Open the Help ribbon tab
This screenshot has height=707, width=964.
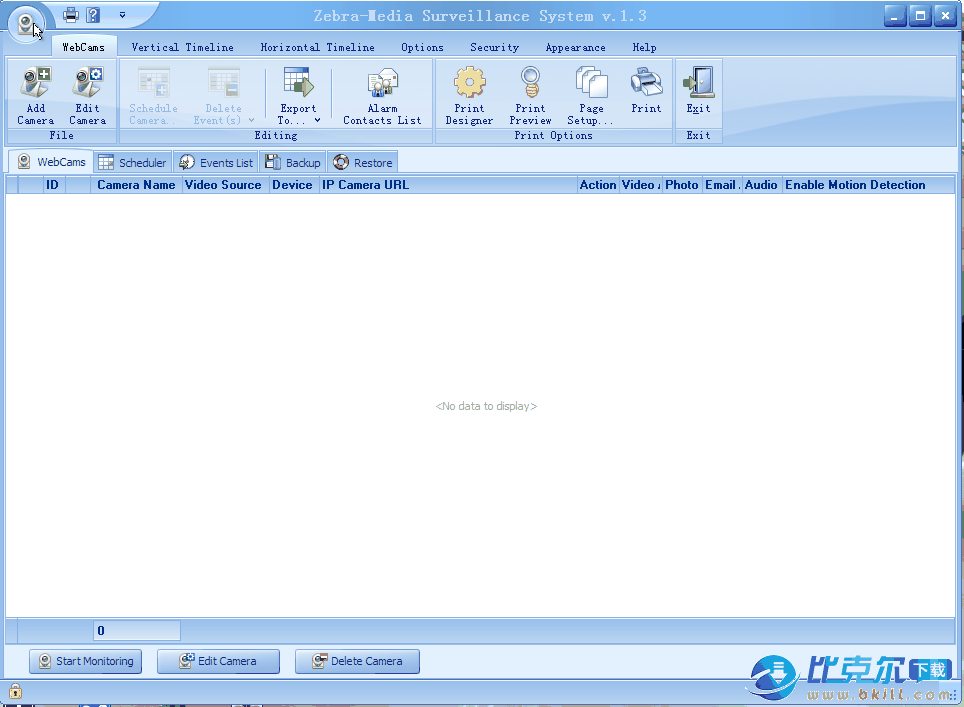tap(644, 47)
